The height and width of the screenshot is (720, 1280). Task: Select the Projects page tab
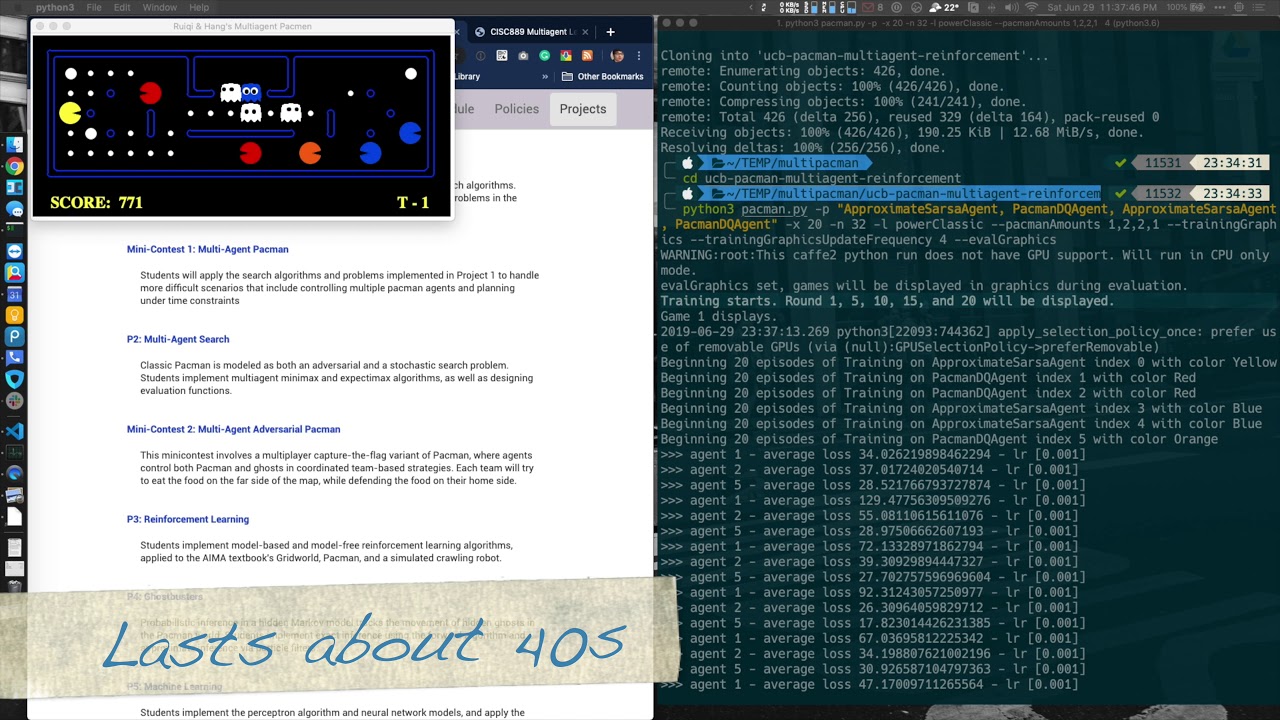583,109
